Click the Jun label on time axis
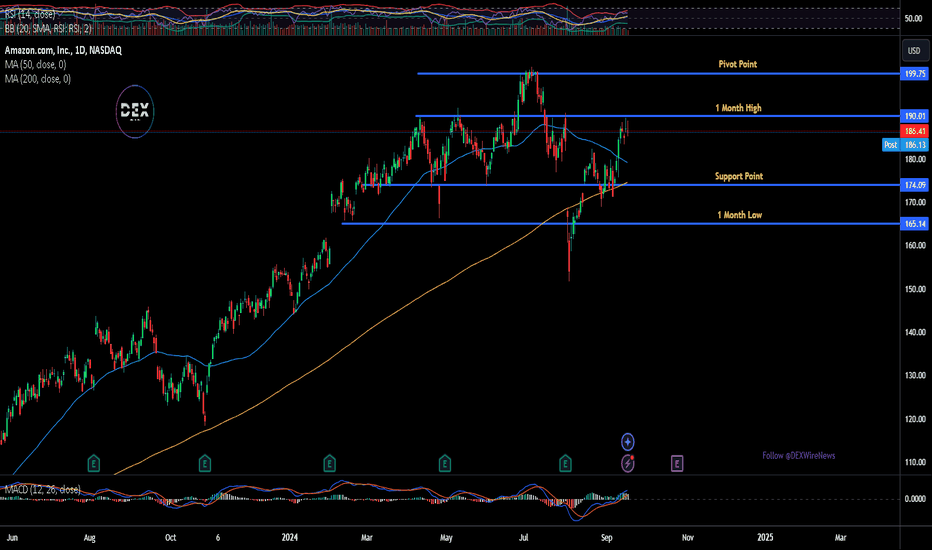The height and width of the screenshot is (550, 932). click(12, 538)
